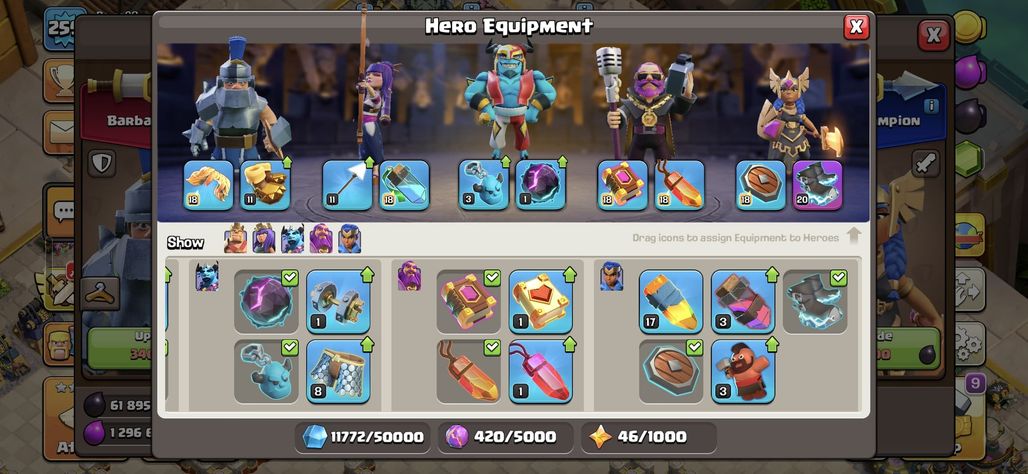Select the pink Life Gem level 1

[x=541, y=371]
